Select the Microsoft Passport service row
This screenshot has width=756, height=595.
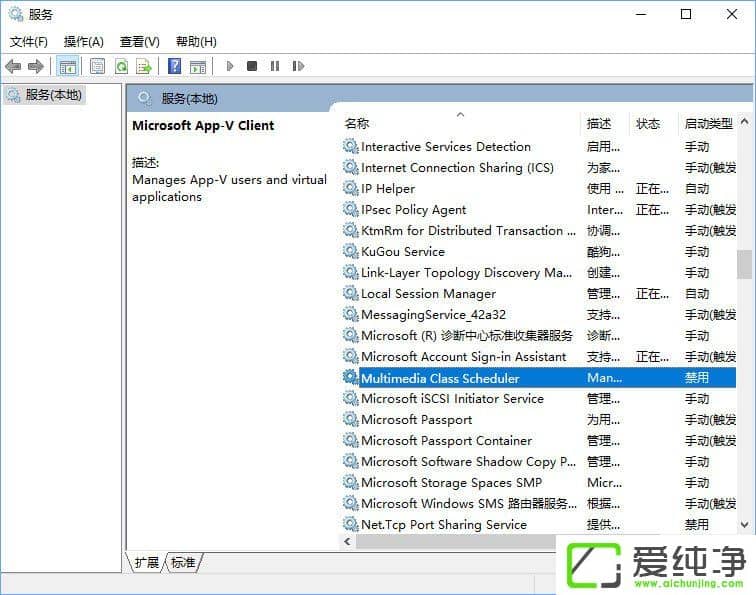(x=539, y=419)
